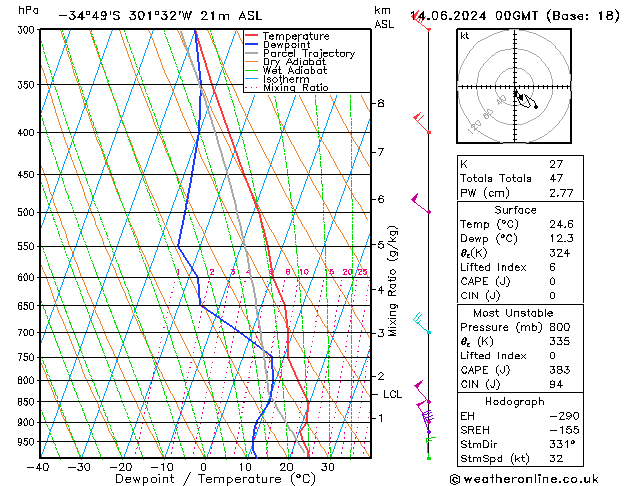
Task: Click the StmSpd (kt) value 32
Action: [556, 458]
